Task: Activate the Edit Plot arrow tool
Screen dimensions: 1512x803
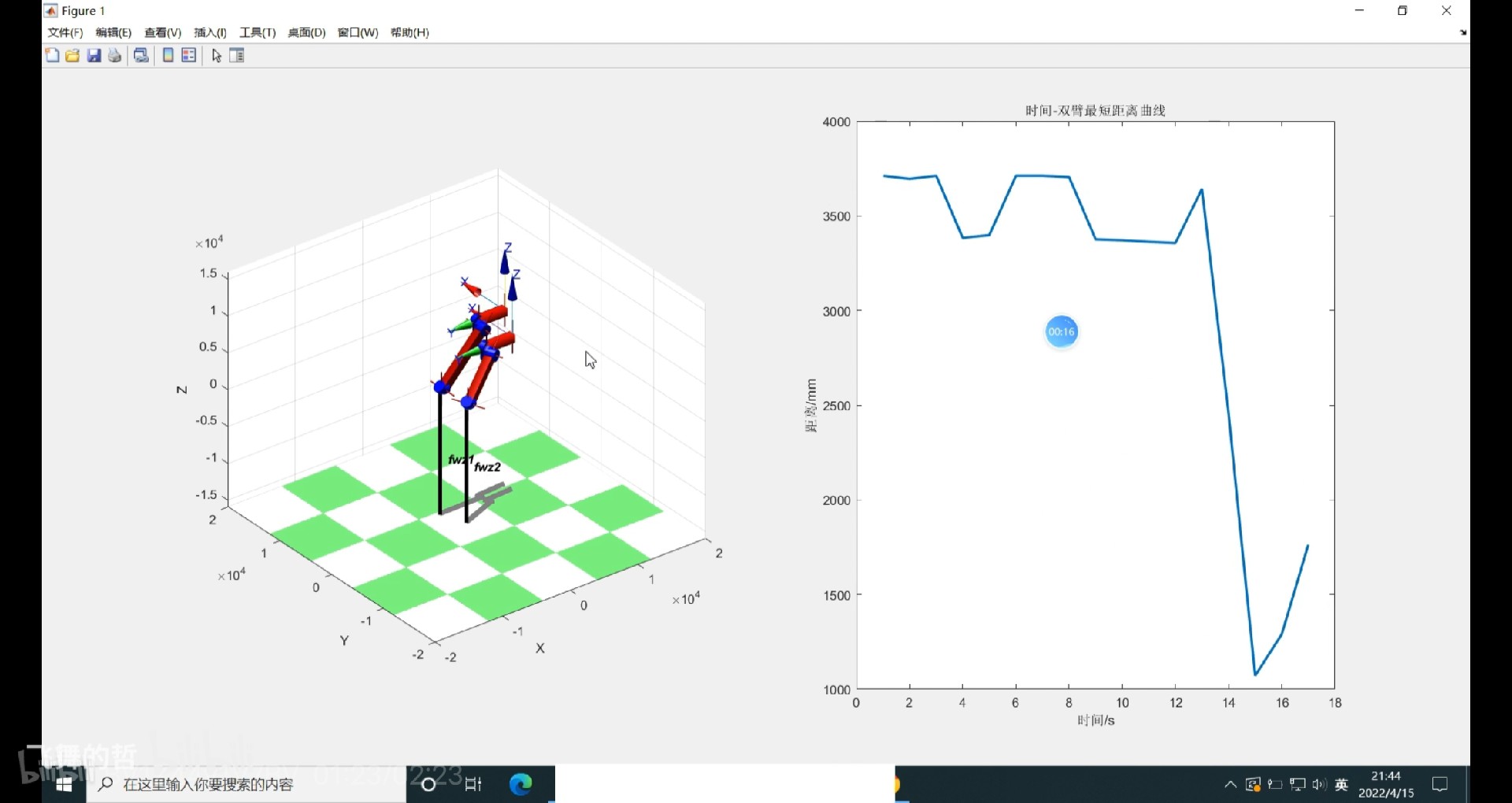Action: 217,56
